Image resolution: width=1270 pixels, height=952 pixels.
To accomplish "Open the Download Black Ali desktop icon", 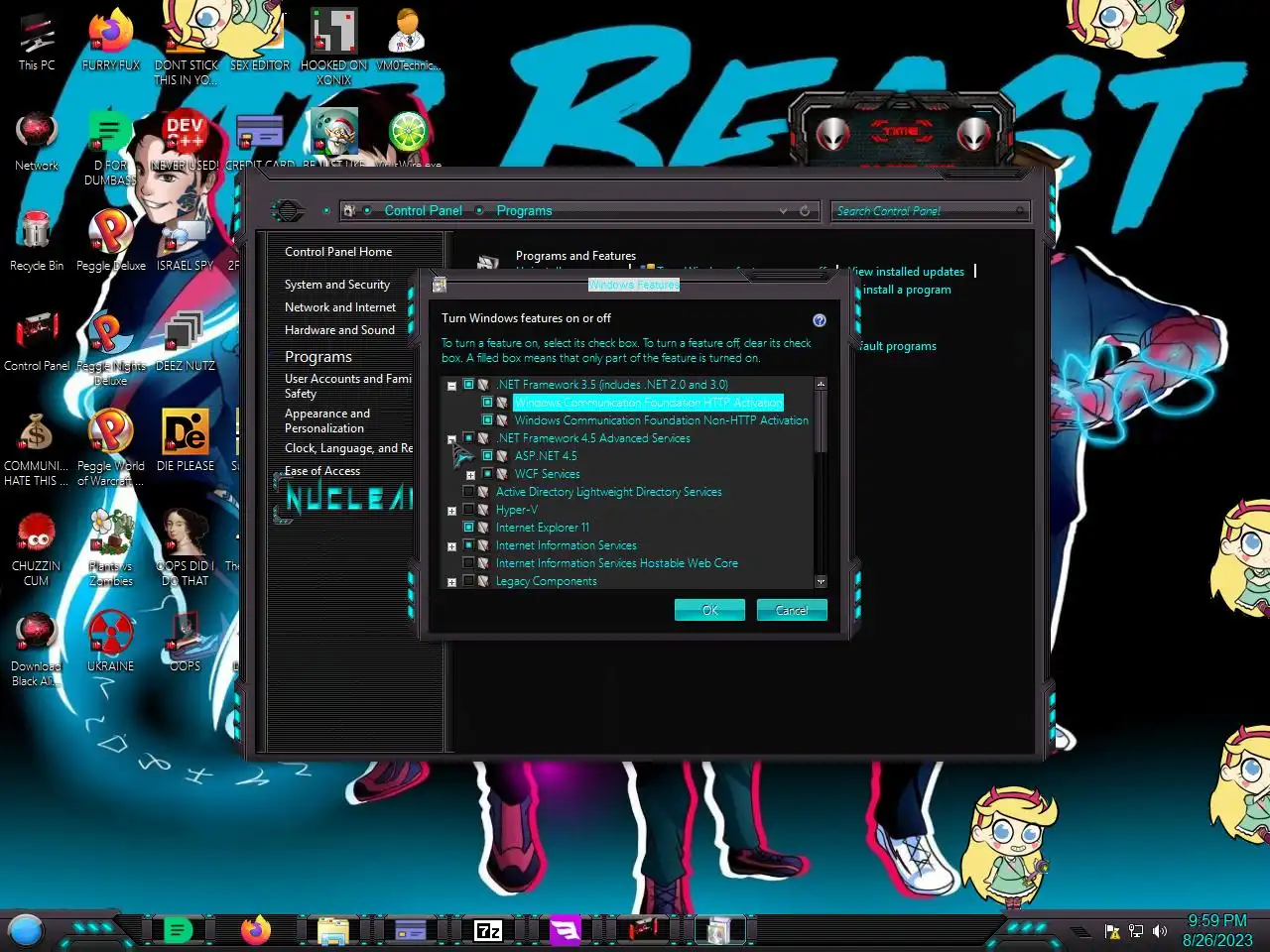I will (37, 650).
